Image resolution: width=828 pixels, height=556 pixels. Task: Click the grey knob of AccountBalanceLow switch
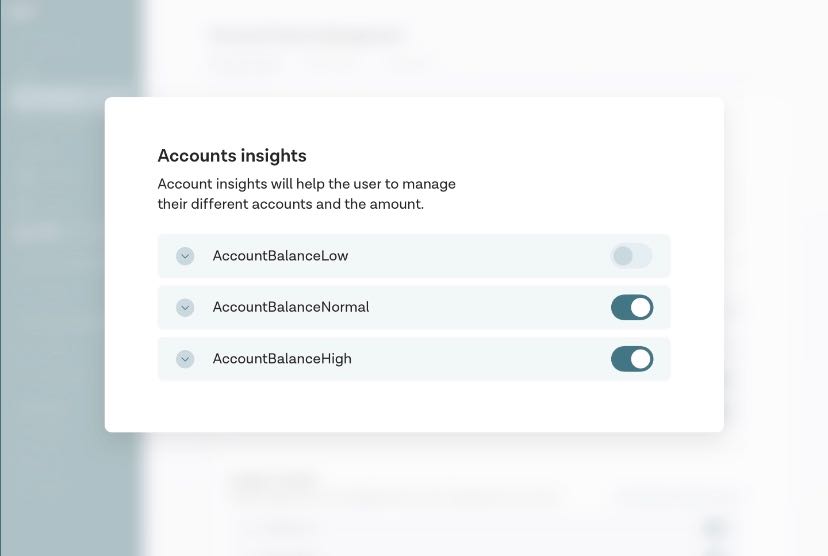pos(623,256)
